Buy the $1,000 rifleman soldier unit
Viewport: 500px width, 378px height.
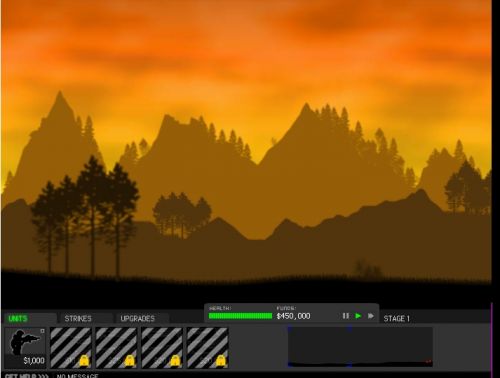pos(25,347)
